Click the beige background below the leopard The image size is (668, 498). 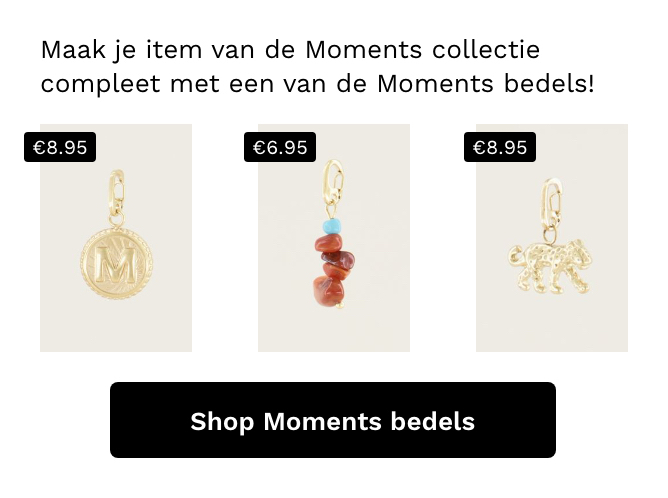click(x=552, y=324)
